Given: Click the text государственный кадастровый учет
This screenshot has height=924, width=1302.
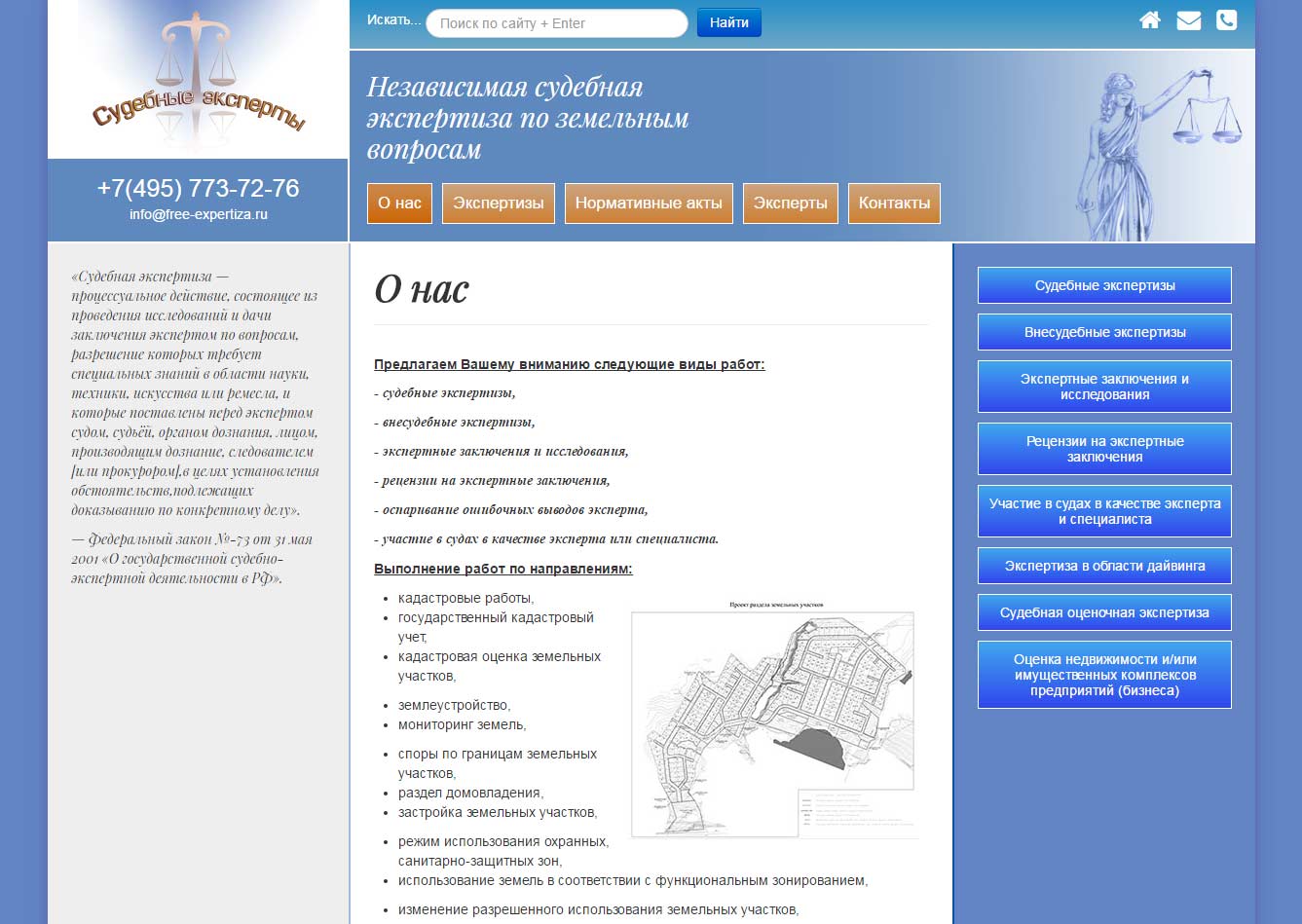Looking at the screenshot, I should click(x=496, y=627).
